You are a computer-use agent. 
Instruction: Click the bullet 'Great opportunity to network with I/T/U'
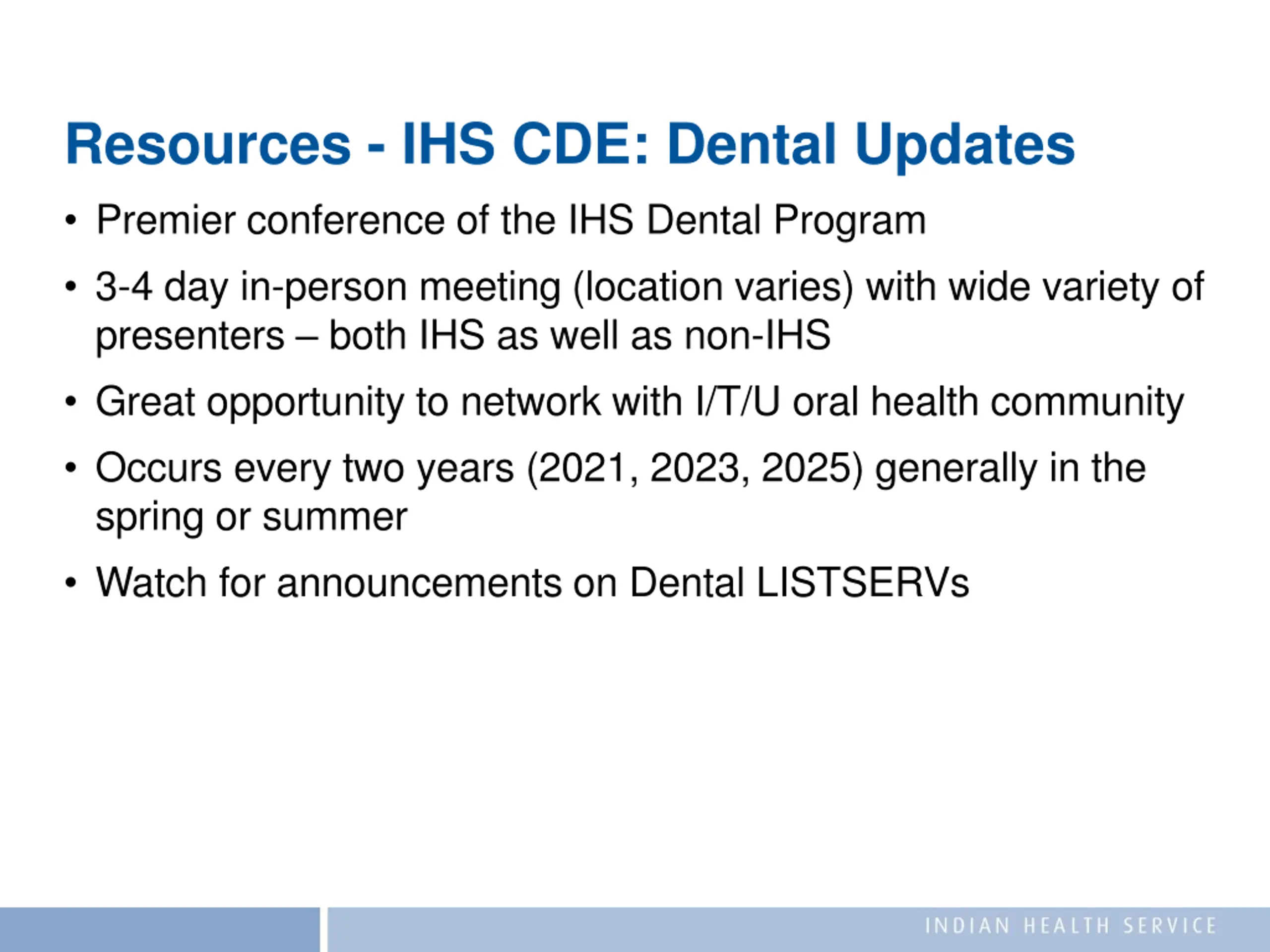[438, 402]
